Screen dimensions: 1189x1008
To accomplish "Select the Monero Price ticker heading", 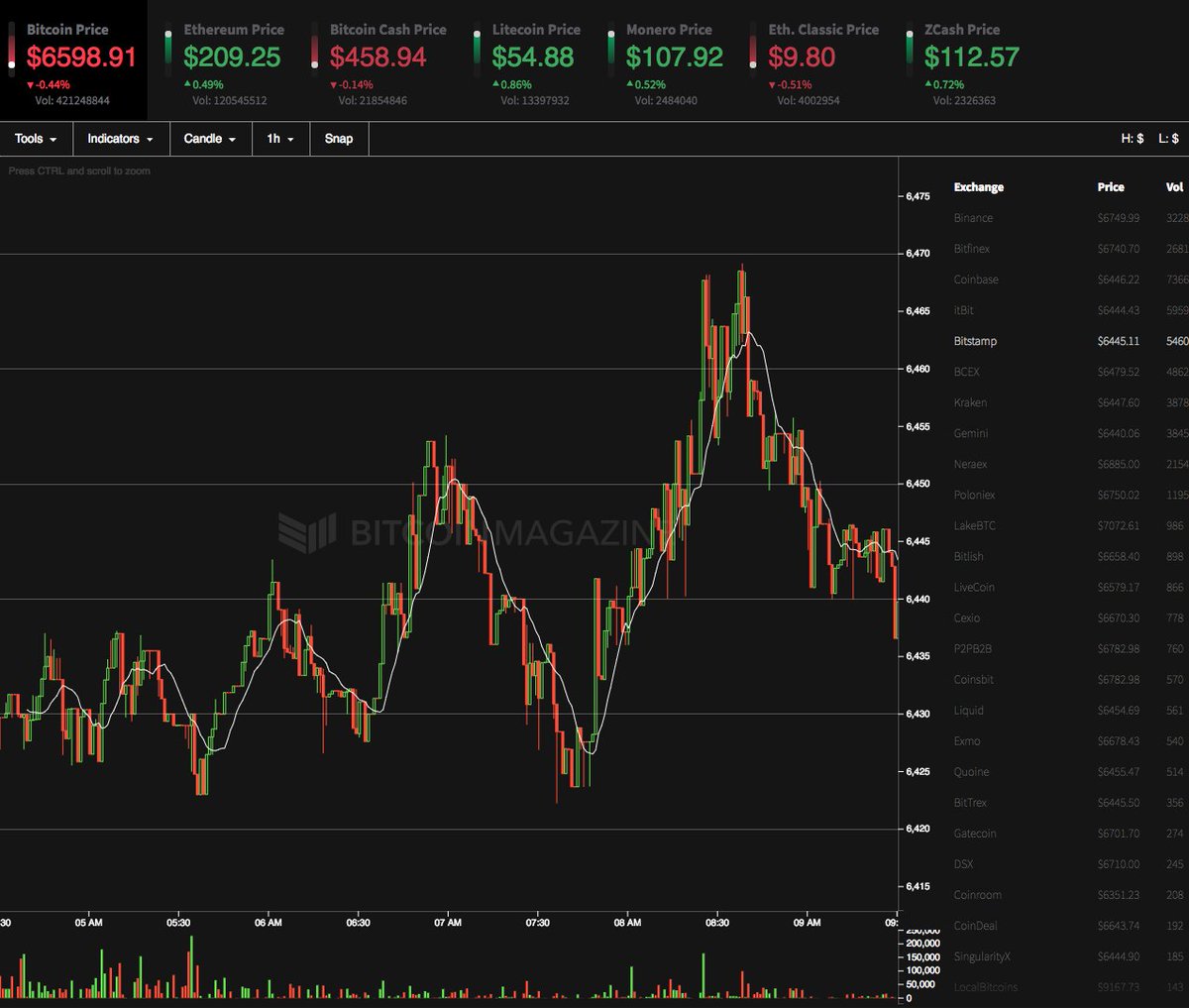I will pyautogui.click(x=669, y=30).
